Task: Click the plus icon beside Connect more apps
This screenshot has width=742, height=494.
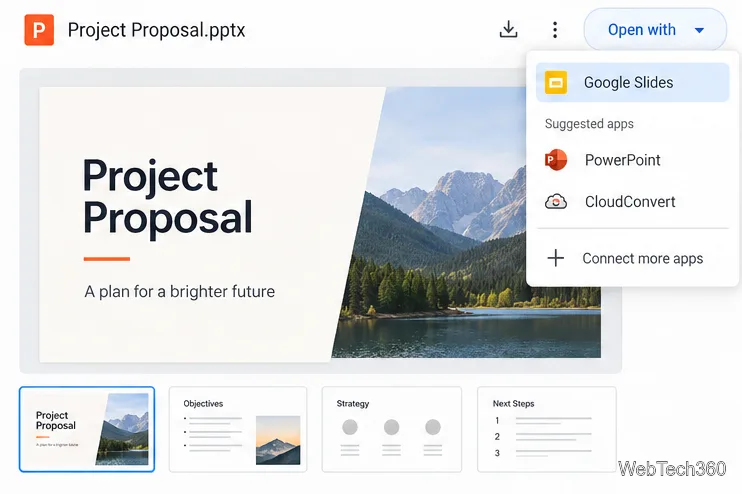Action: 556,258
